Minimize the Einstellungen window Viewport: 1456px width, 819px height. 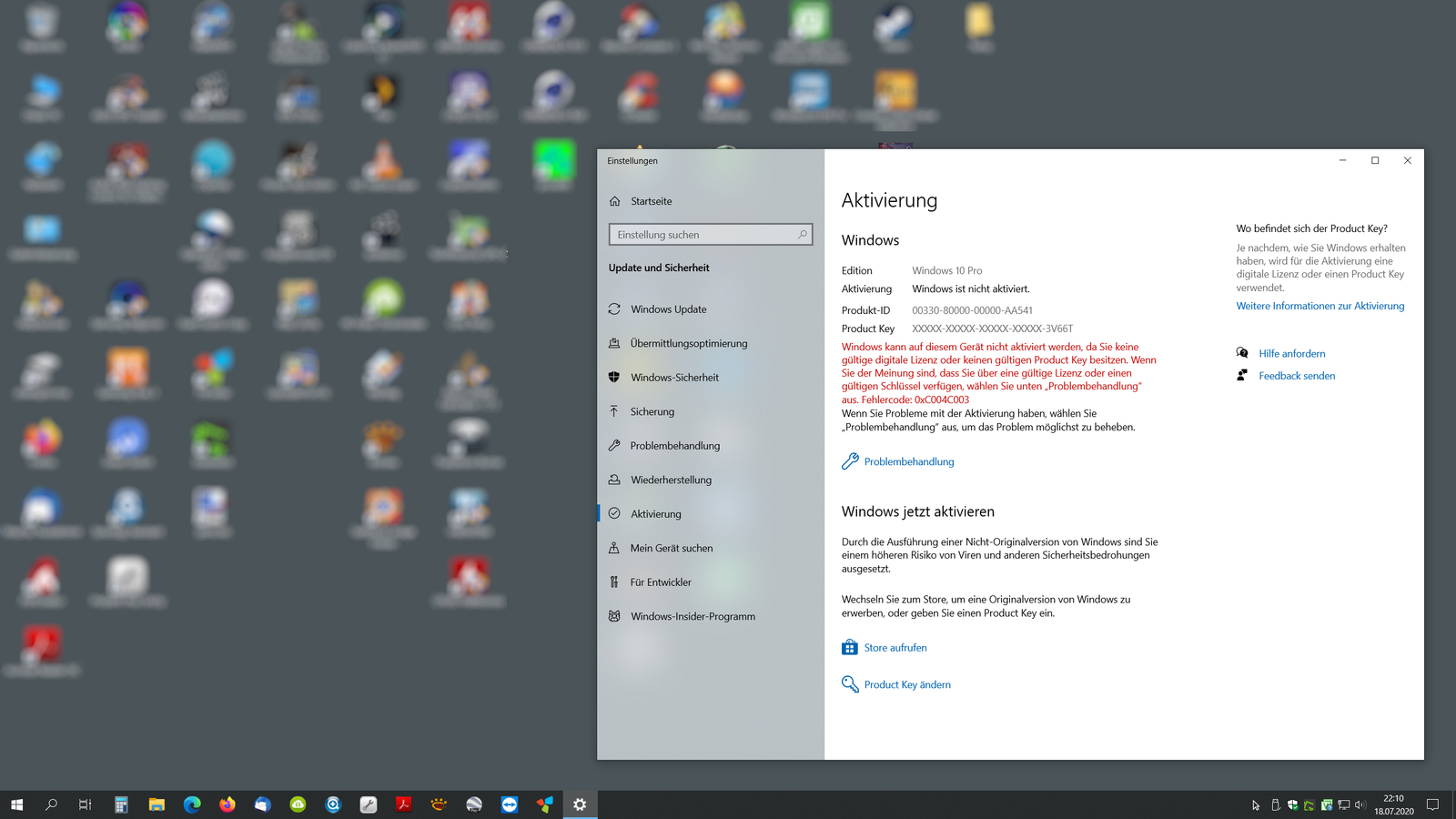(x=1342, y=160)
